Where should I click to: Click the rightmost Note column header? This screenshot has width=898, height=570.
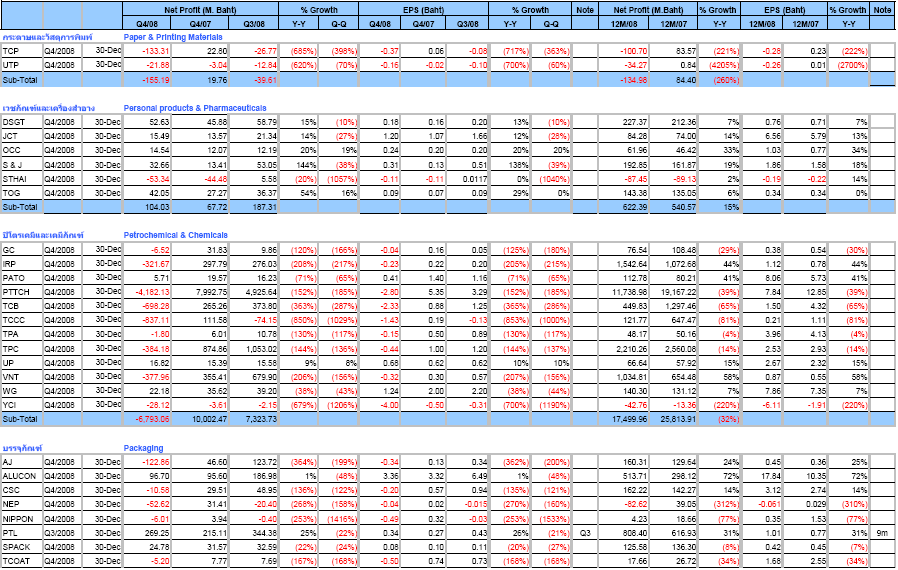pos(882,10)
